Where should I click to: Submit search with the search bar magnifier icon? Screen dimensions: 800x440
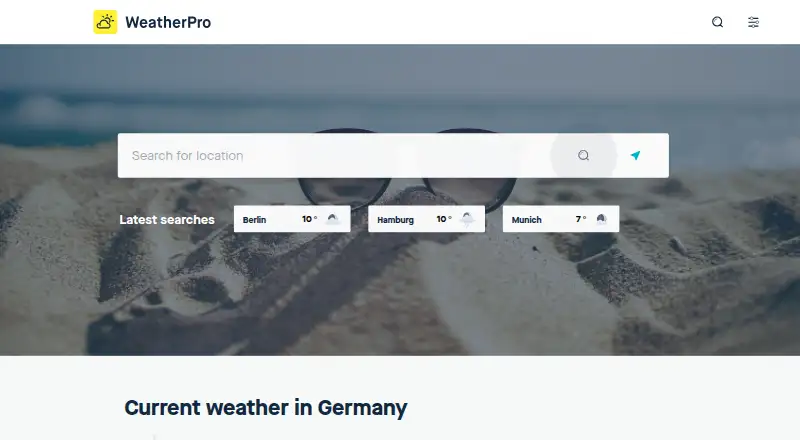pyautogui.click(x=584, y=156)
